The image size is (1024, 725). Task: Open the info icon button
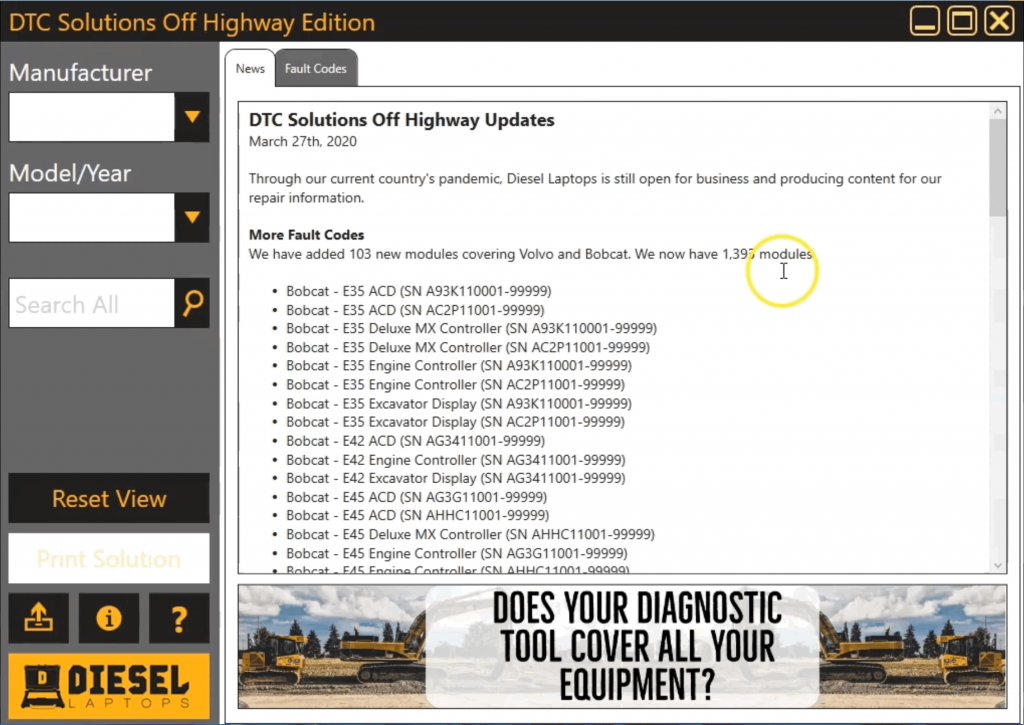pyautogui.click(x=108, y=618)
